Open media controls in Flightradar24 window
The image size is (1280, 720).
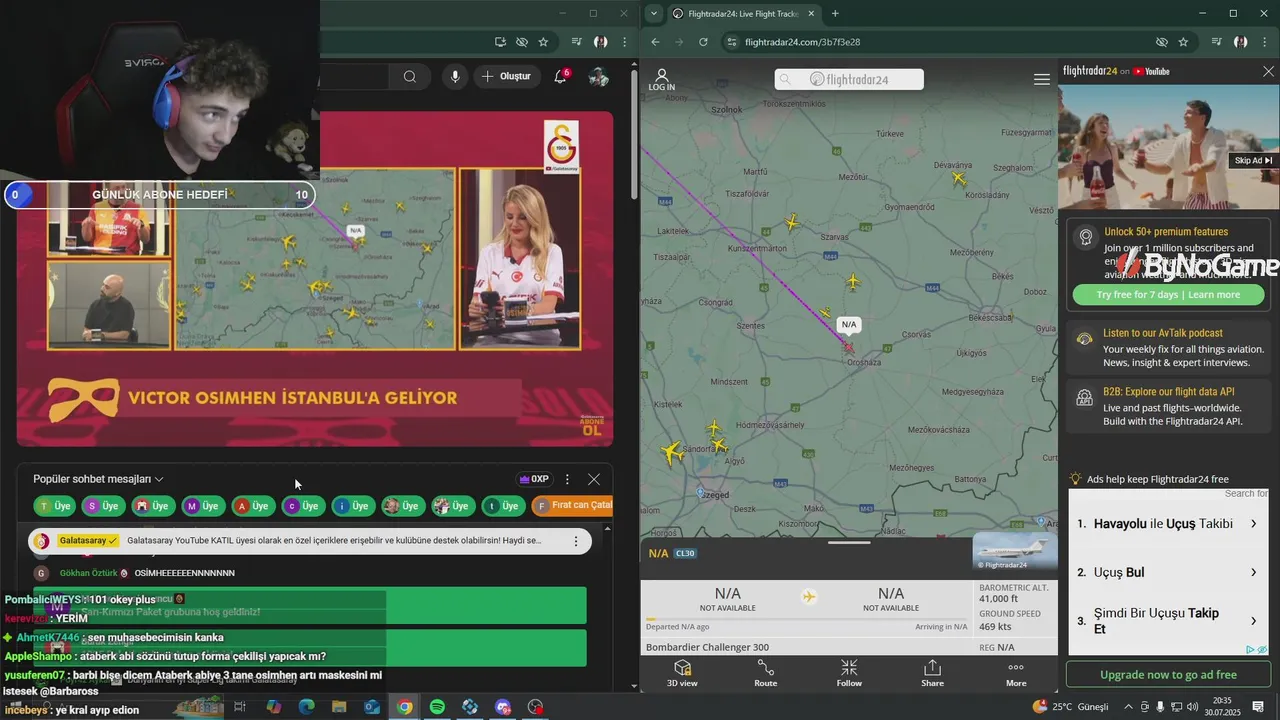click(x=1217, y=42)
